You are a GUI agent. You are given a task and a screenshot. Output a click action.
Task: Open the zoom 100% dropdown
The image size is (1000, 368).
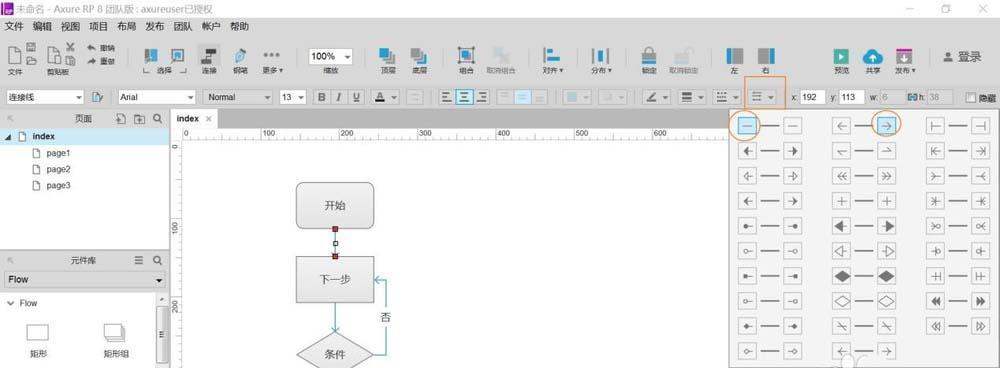330,56
